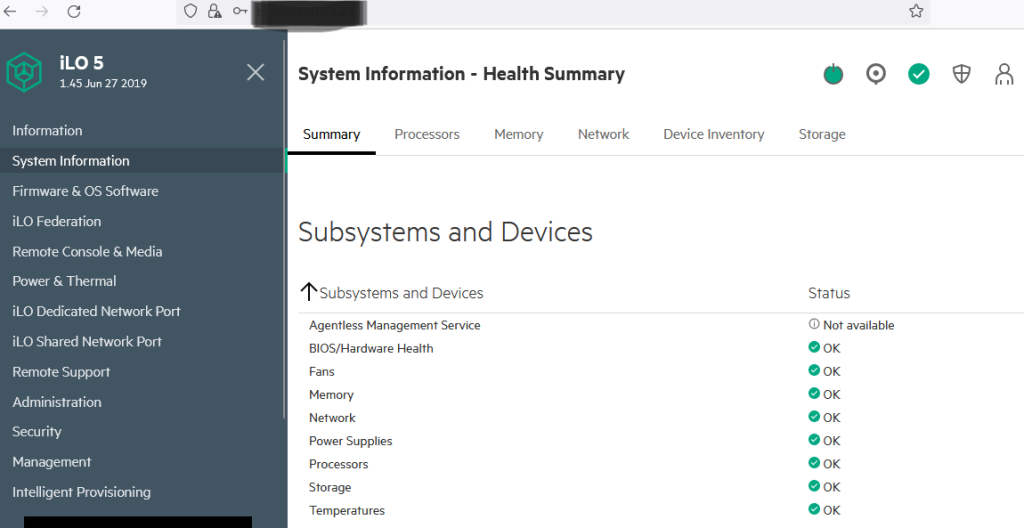This screenshot has width=1024, height=528.
Task: Click the Fans row label
Action: click(x=321, y=371)
